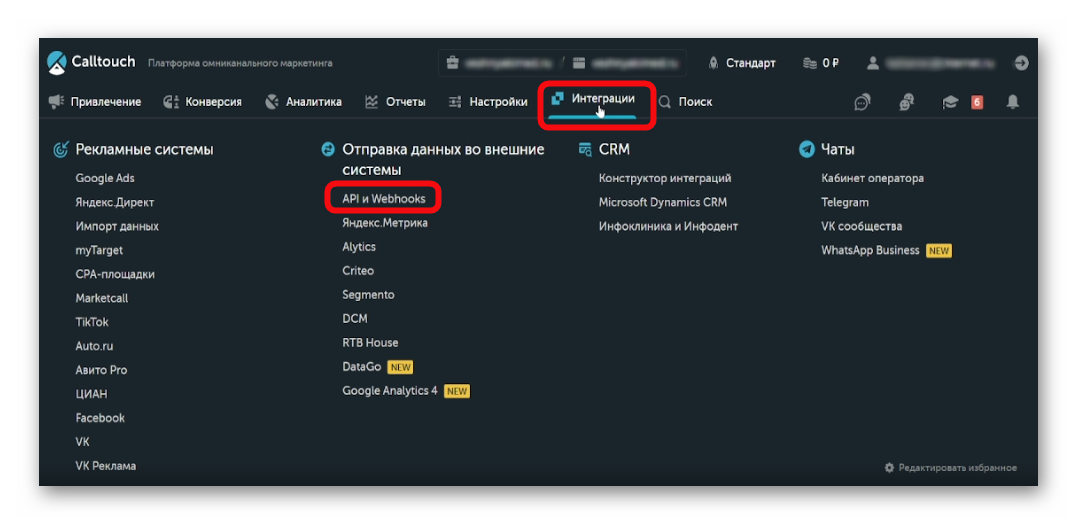The width and height of the screenshot is (1083, 532).
Task: Click the rocket tariff icon
Action: [713, 63]
